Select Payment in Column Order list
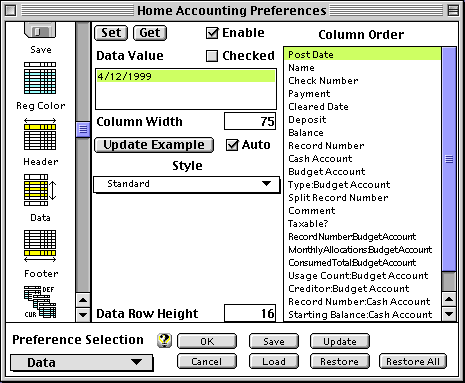Viewport: 465px width, 383px height. coord(363,94)
